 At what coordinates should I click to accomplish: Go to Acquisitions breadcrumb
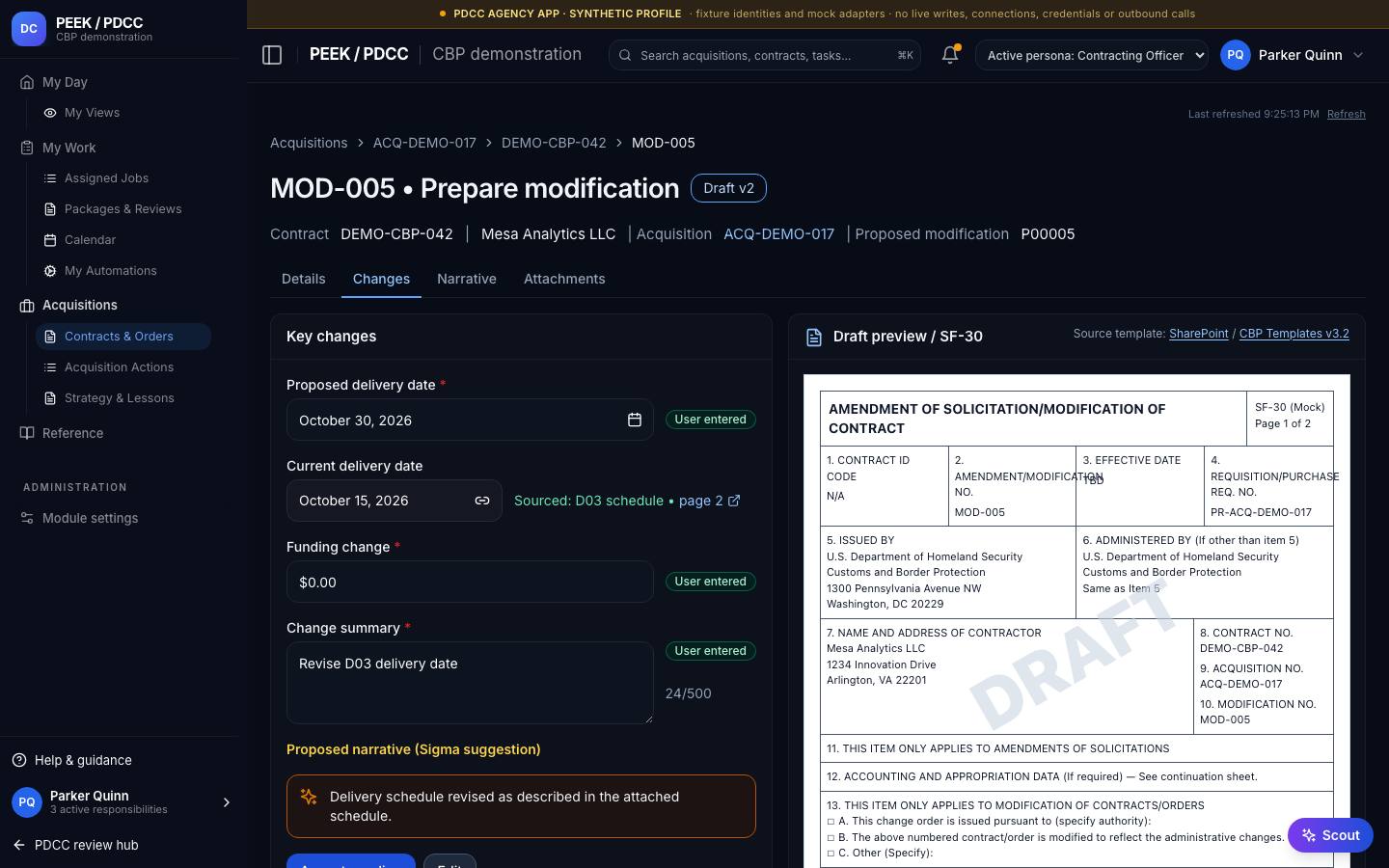point(309,143)
